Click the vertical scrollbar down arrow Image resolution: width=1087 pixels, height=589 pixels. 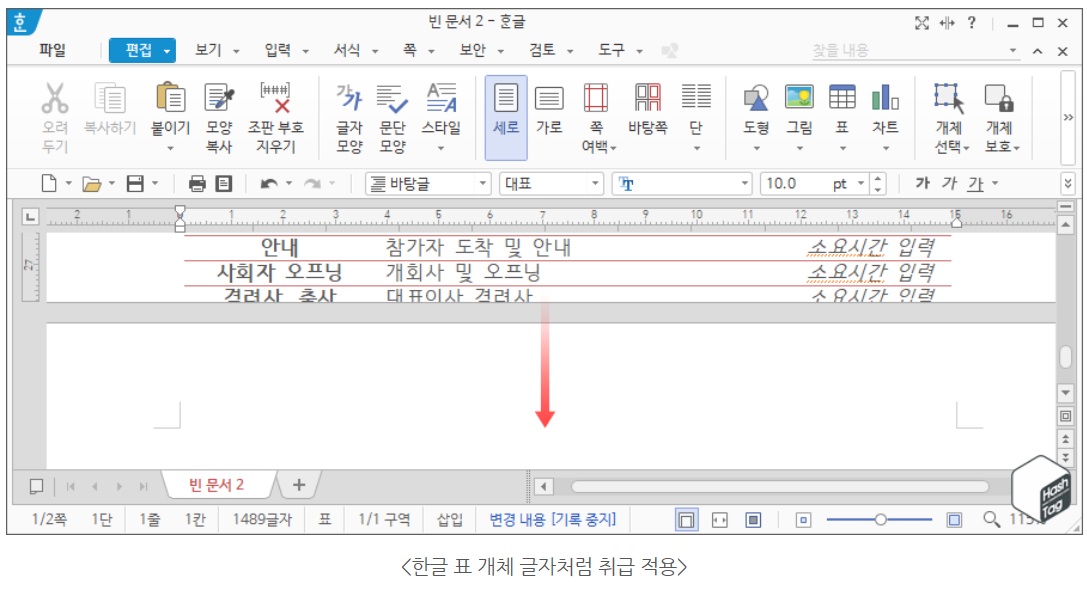(1066, 393)
